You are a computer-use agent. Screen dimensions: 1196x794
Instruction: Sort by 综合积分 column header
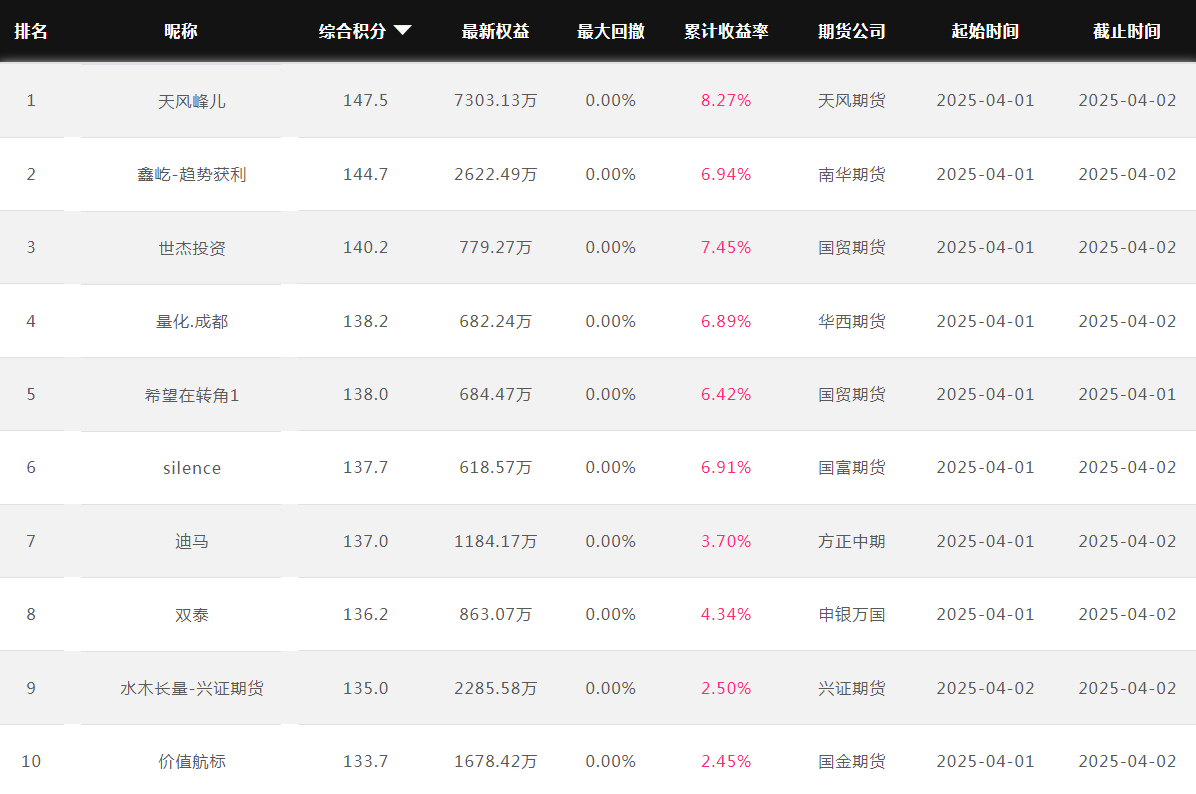pyautogui.click(x=352, y=31)
